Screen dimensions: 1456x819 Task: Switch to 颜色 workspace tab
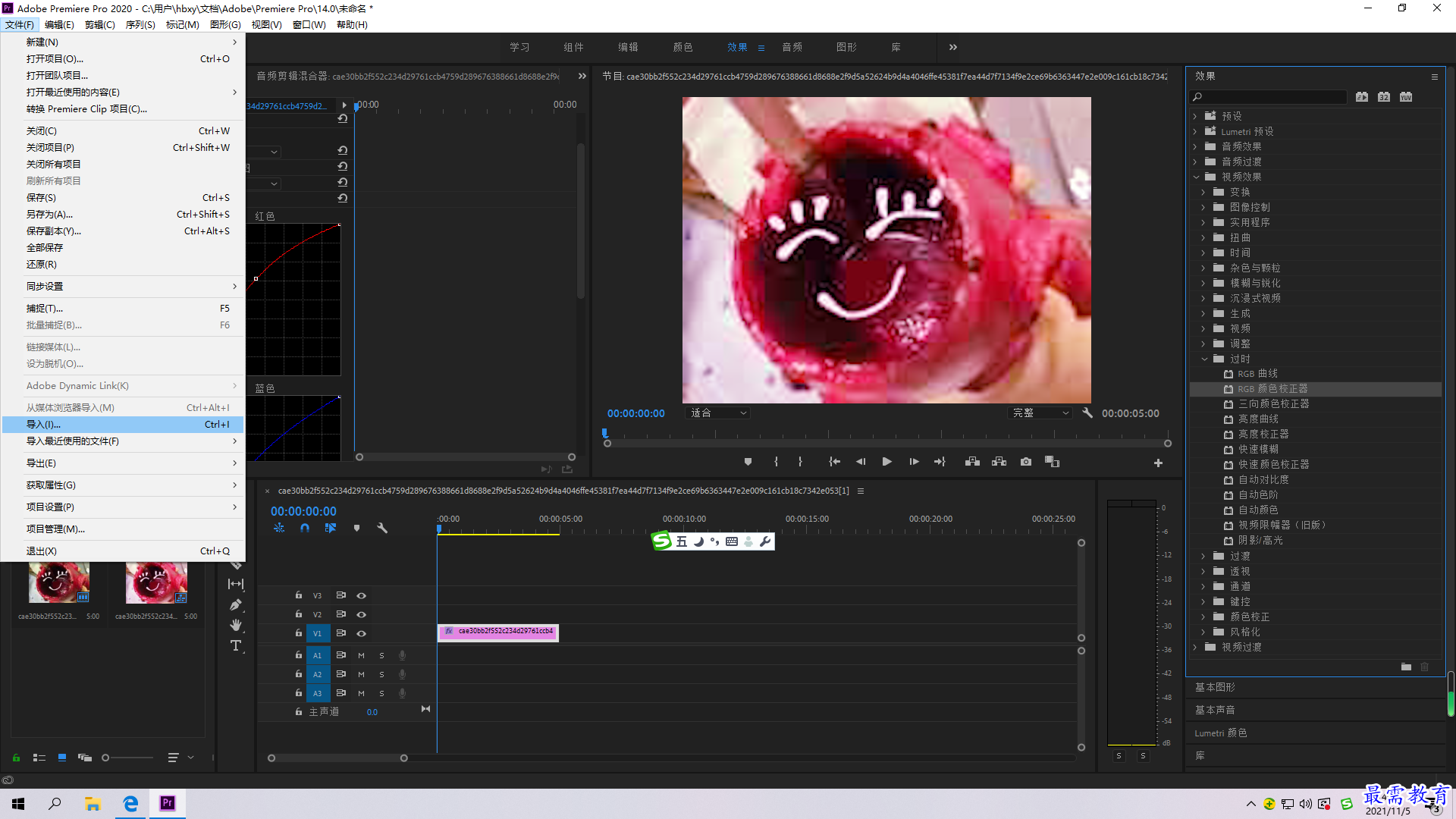pos(682,47)
